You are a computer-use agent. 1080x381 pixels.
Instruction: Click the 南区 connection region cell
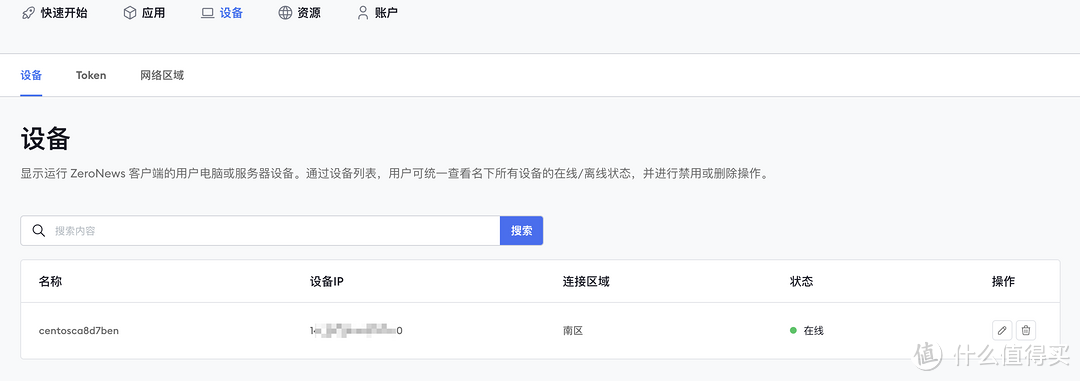(x=573, y=331)
